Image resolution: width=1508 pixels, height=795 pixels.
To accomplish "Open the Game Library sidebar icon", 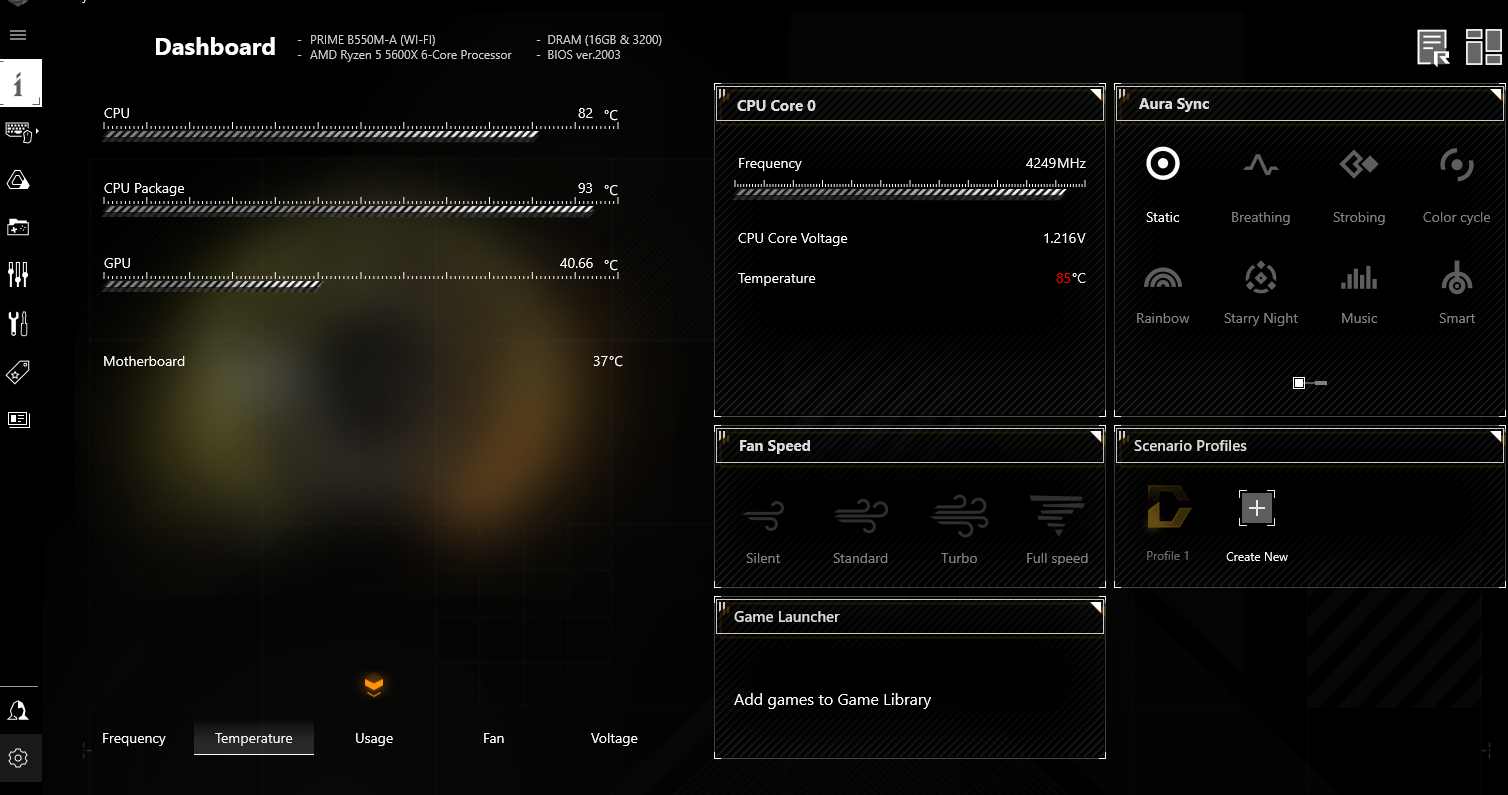I will click(x=18, y=227).
